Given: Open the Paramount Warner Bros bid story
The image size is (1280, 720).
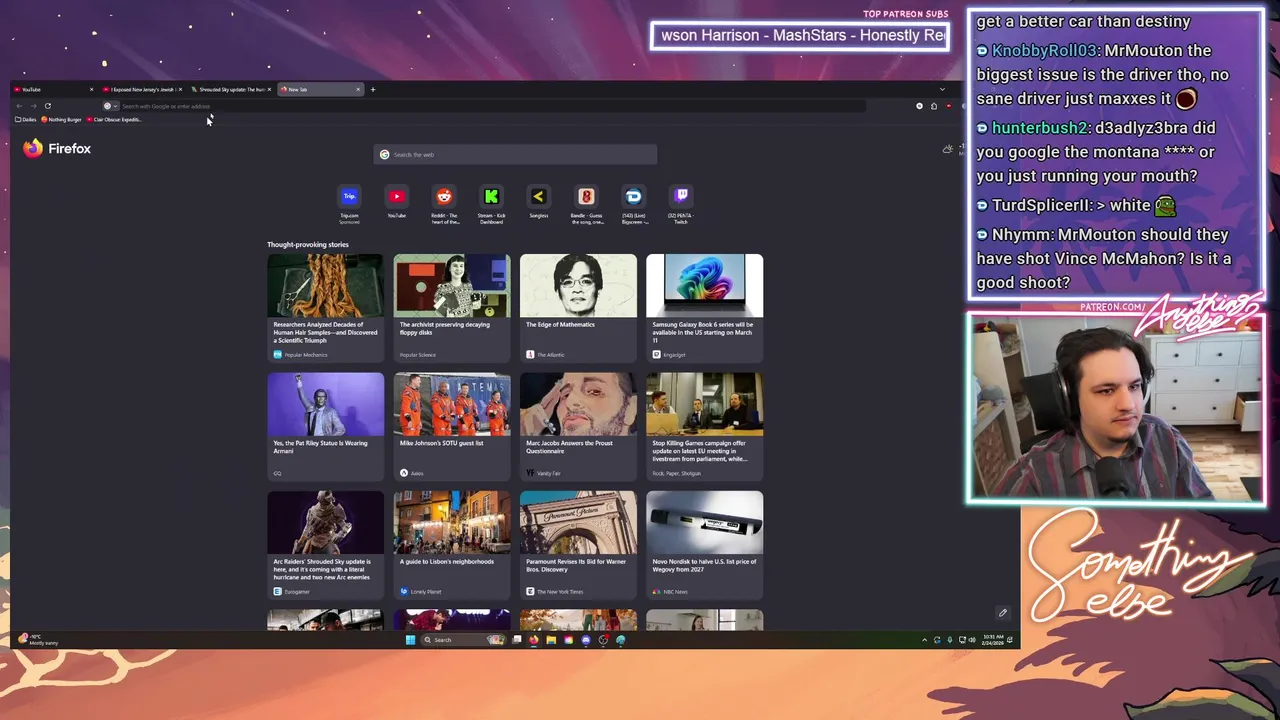Looking at the screenshot, I should click(x=578, y=545).
